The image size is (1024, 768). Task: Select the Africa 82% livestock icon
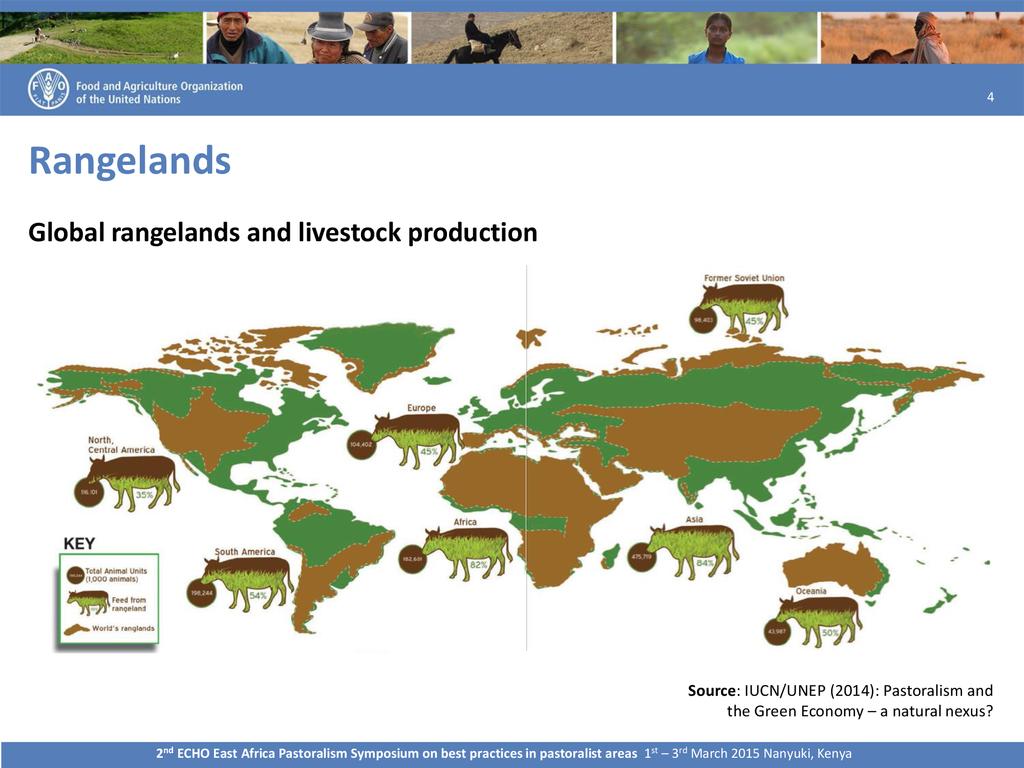point(466,552)
